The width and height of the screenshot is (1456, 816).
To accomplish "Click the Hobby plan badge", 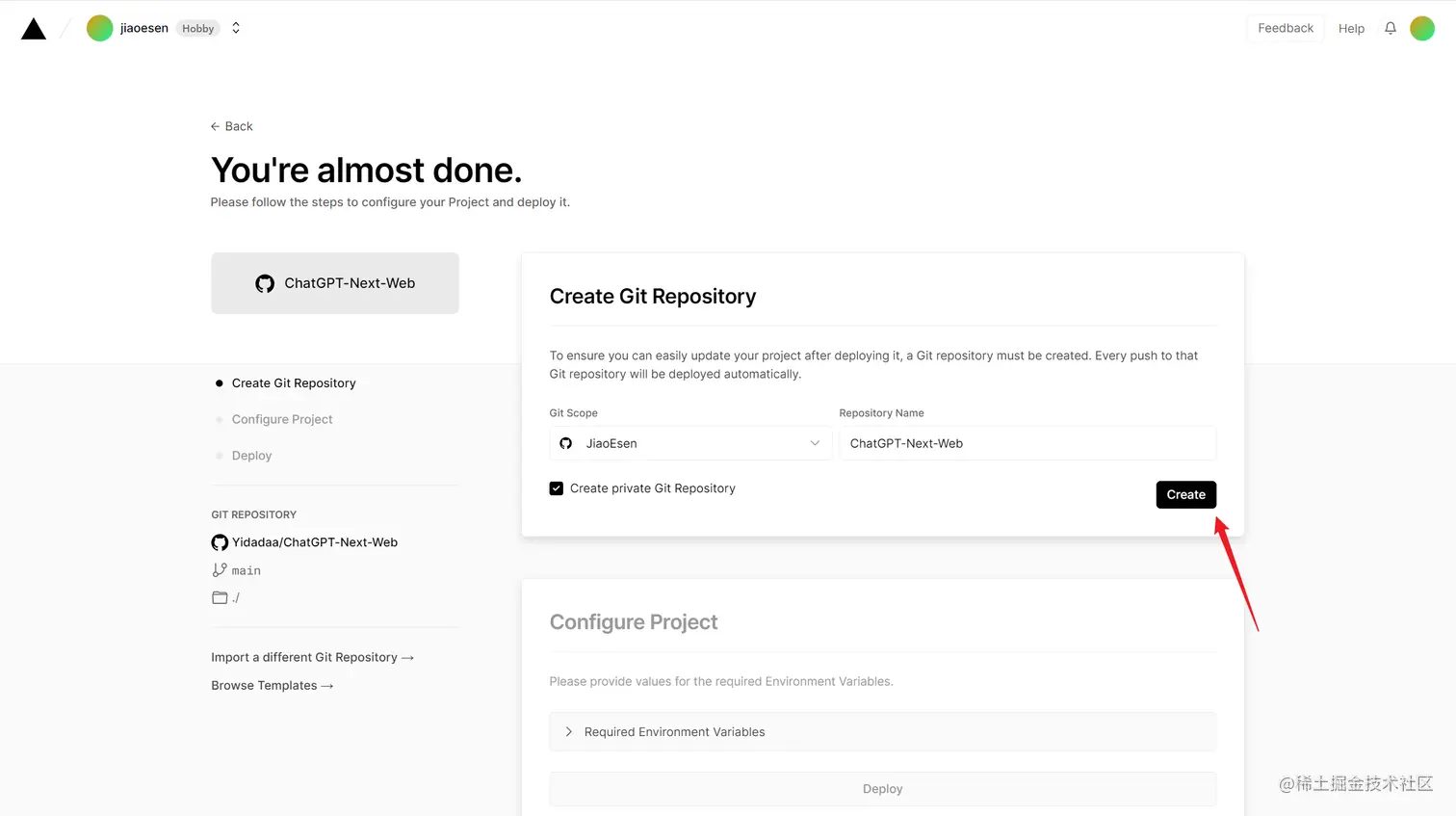I will pos(198,29).
